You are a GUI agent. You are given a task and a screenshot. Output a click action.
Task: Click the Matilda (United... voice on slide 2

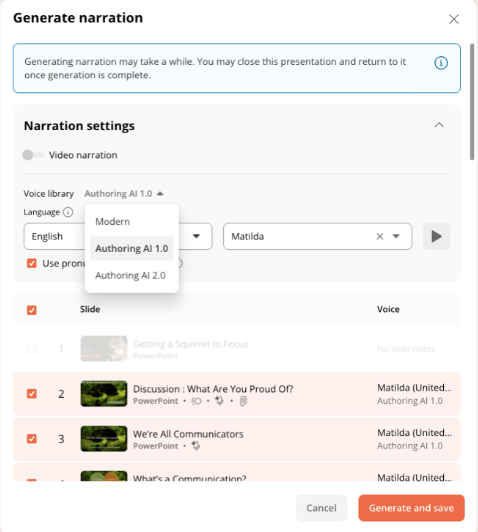(x=415, y=387)
